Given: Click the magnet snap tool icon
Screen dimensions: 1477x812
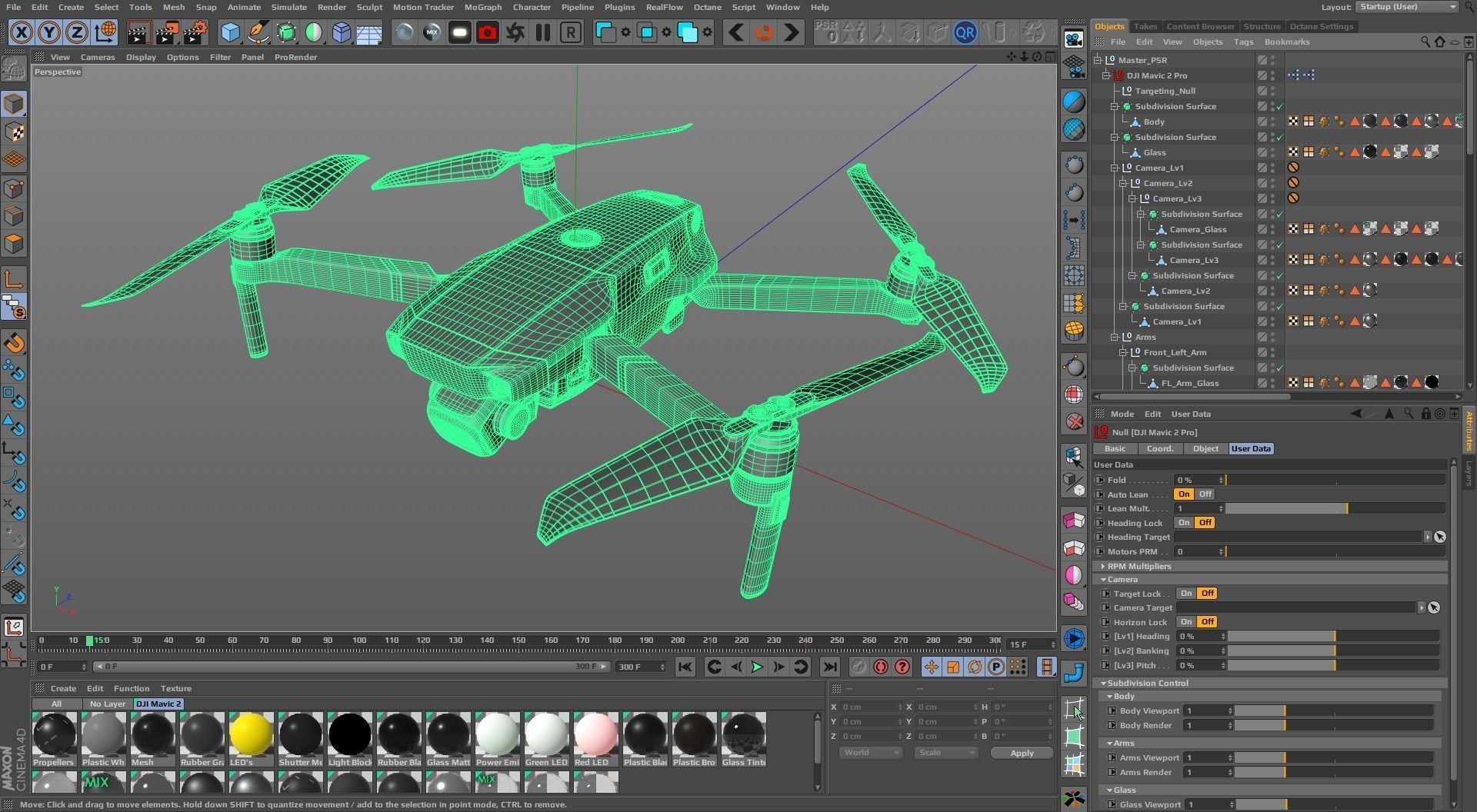Looking at the screenshot, I should [x=14, y=343].
